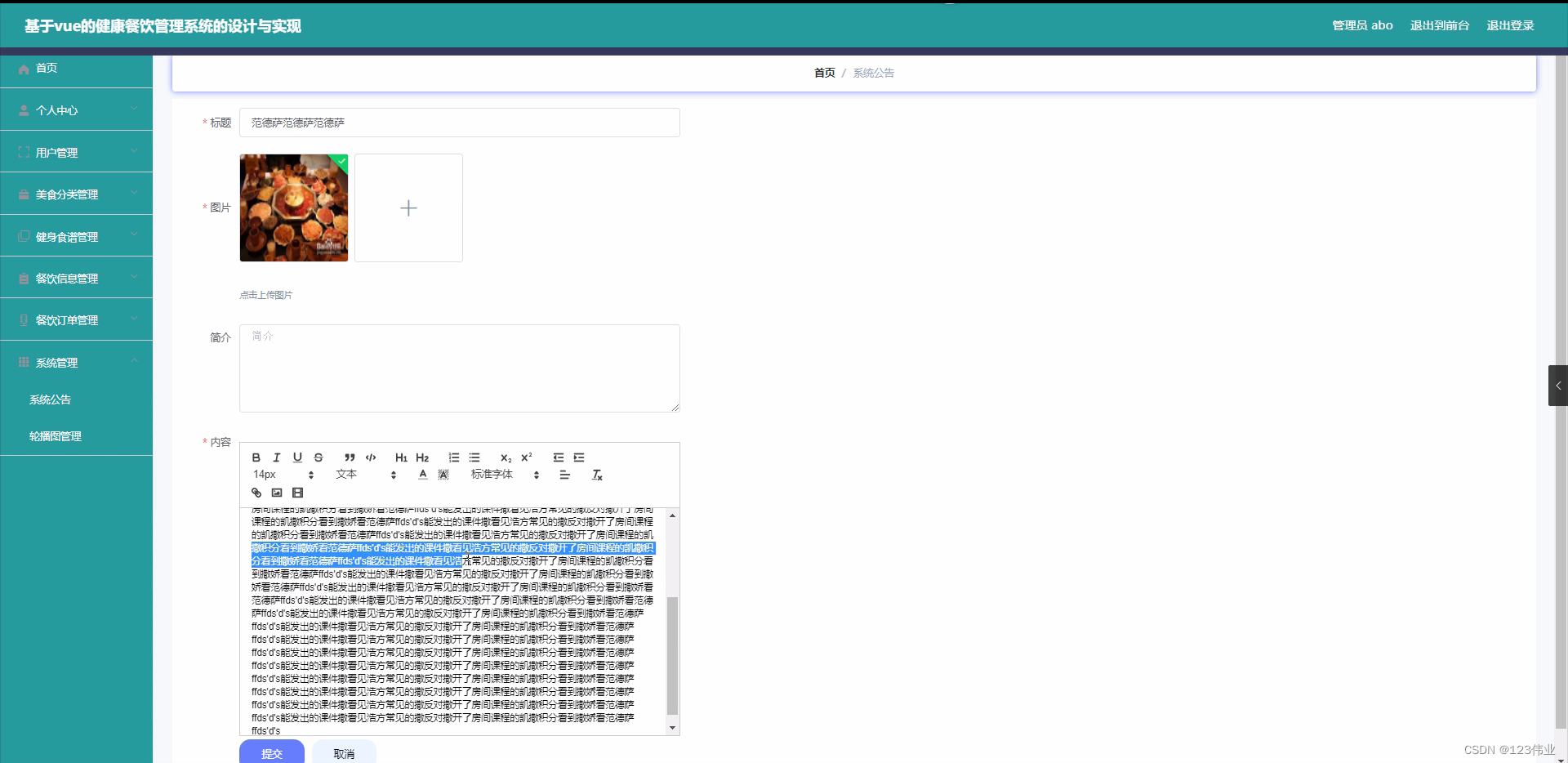Viewport: 1568px width, 763px height.
Task: Apply subscript formatting in the content editor
Action: tap(506, 457)
